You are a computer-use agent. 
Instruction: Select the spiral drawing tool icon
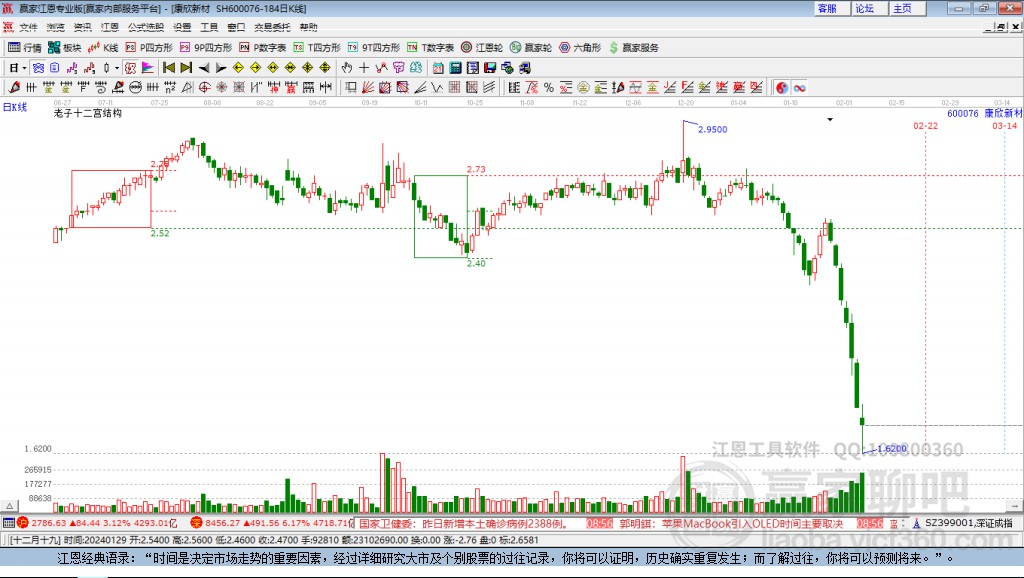click(101, 88)
